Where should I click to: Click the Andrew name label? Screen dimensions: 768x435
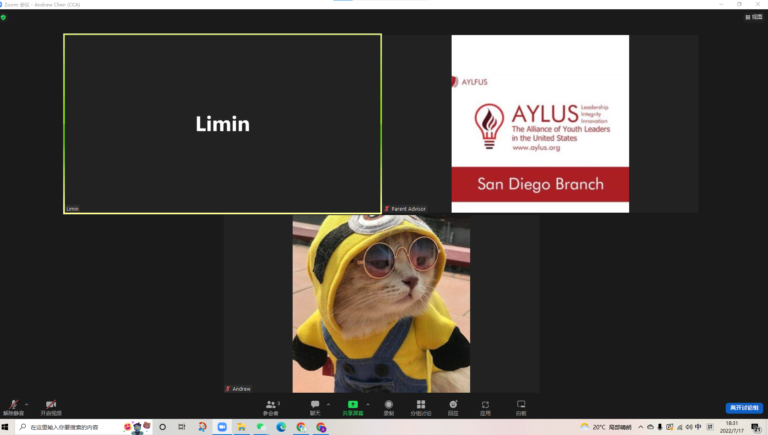click(241, 389)
